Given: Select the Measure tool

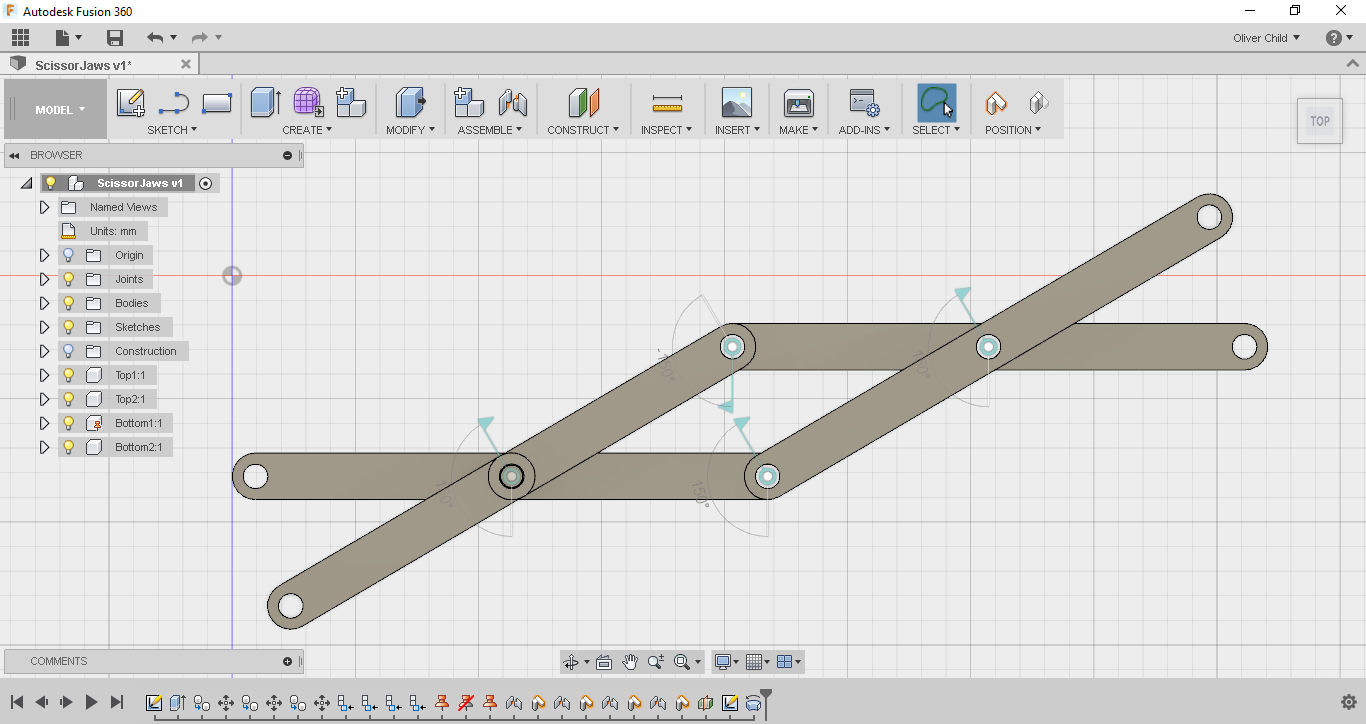Looking at the screenshot, I should point(667,103).
